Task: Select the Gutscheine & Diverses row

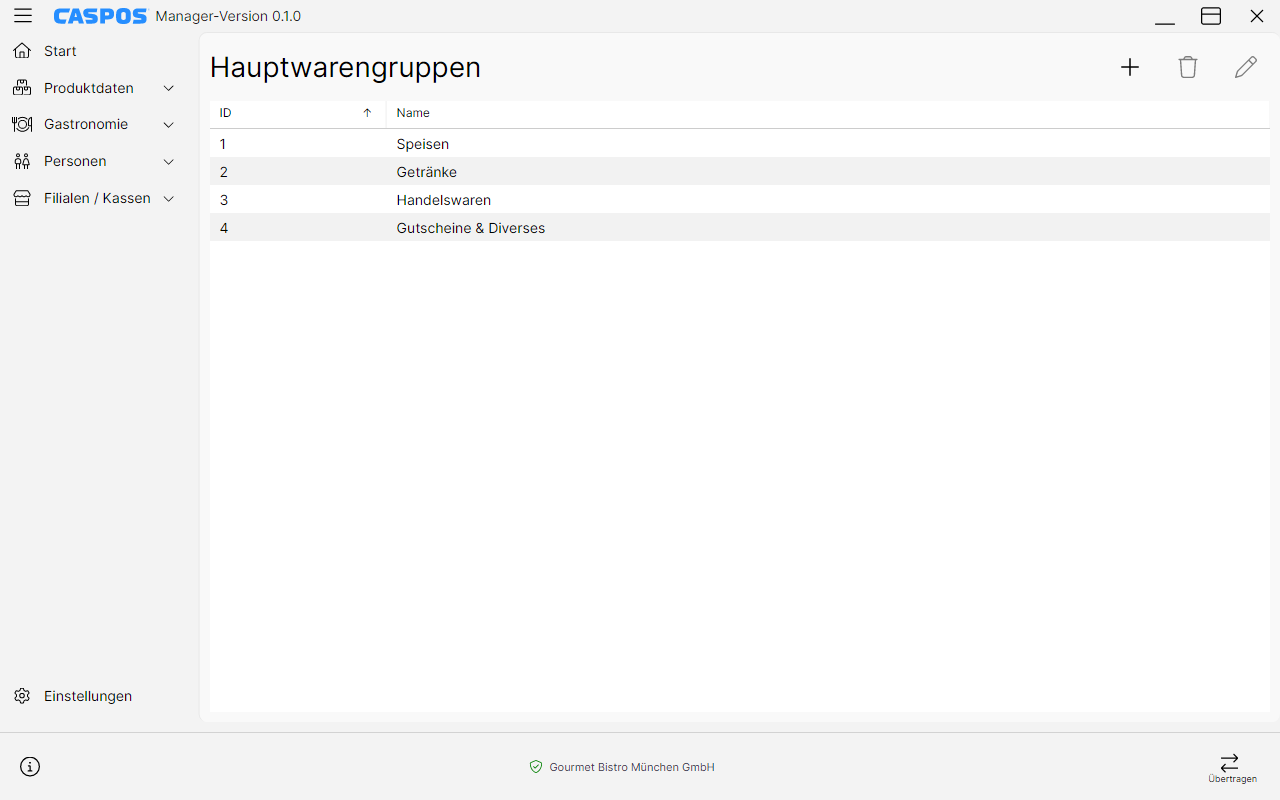Action: coord(740,228)
